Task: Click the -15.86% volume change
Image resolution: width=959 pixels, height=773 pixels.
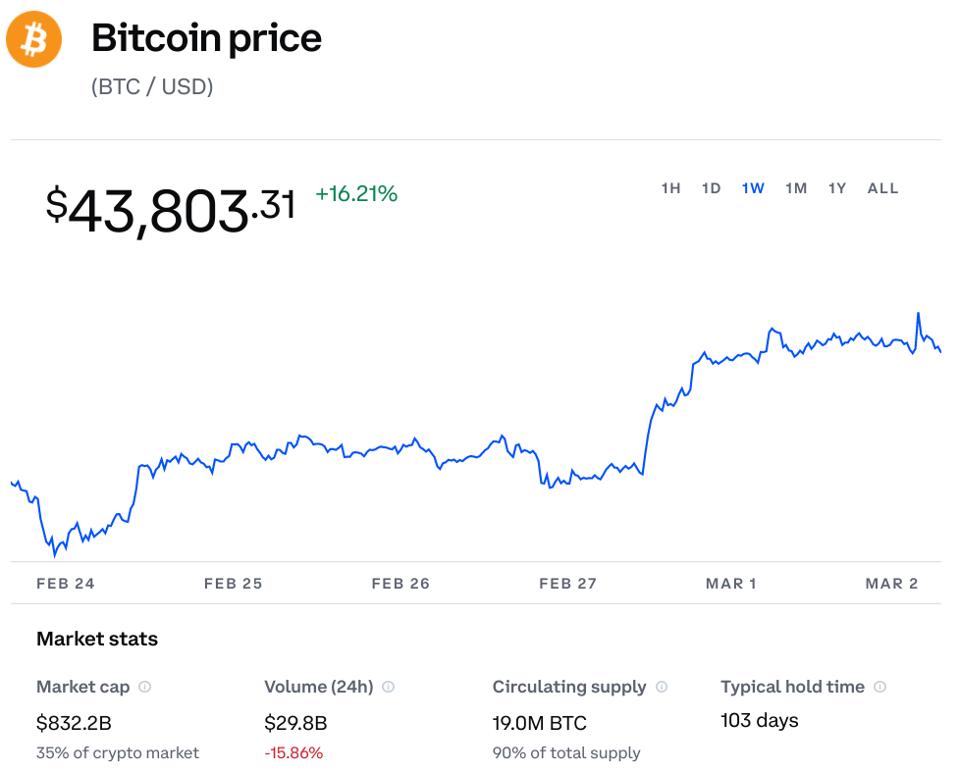Action: (293, 753)
